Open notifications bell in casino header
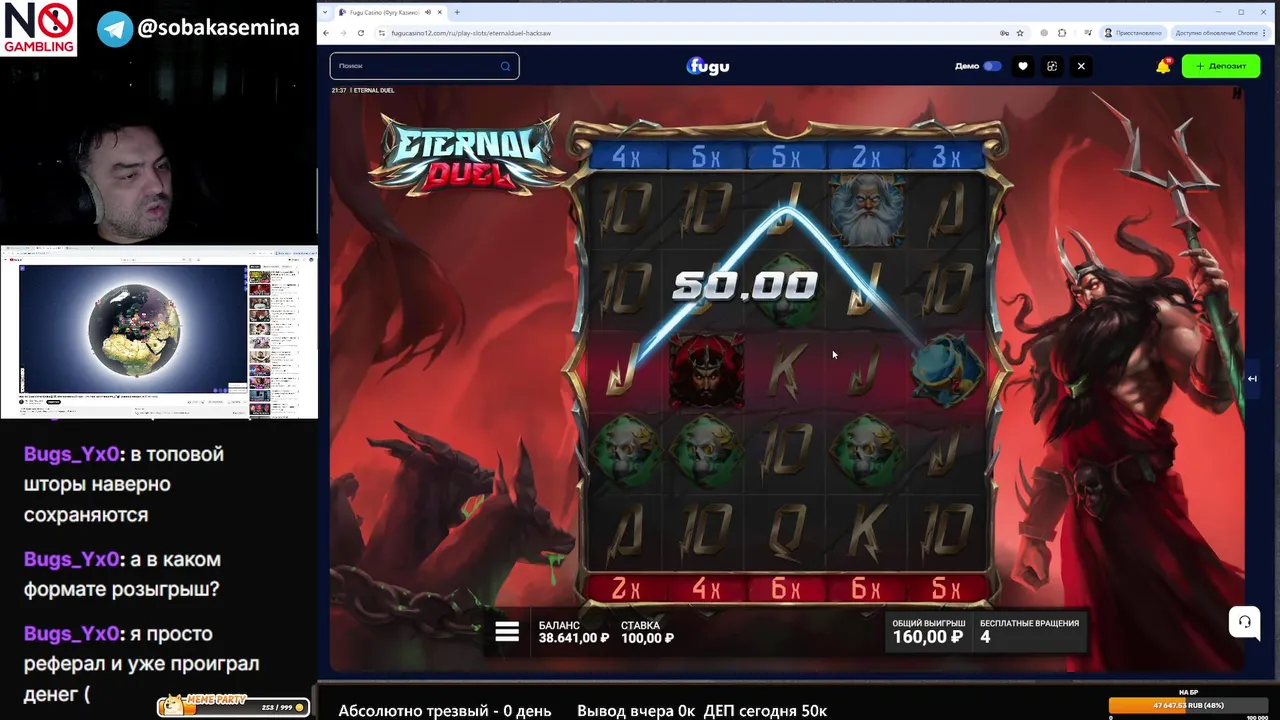 click(1163, 66)
